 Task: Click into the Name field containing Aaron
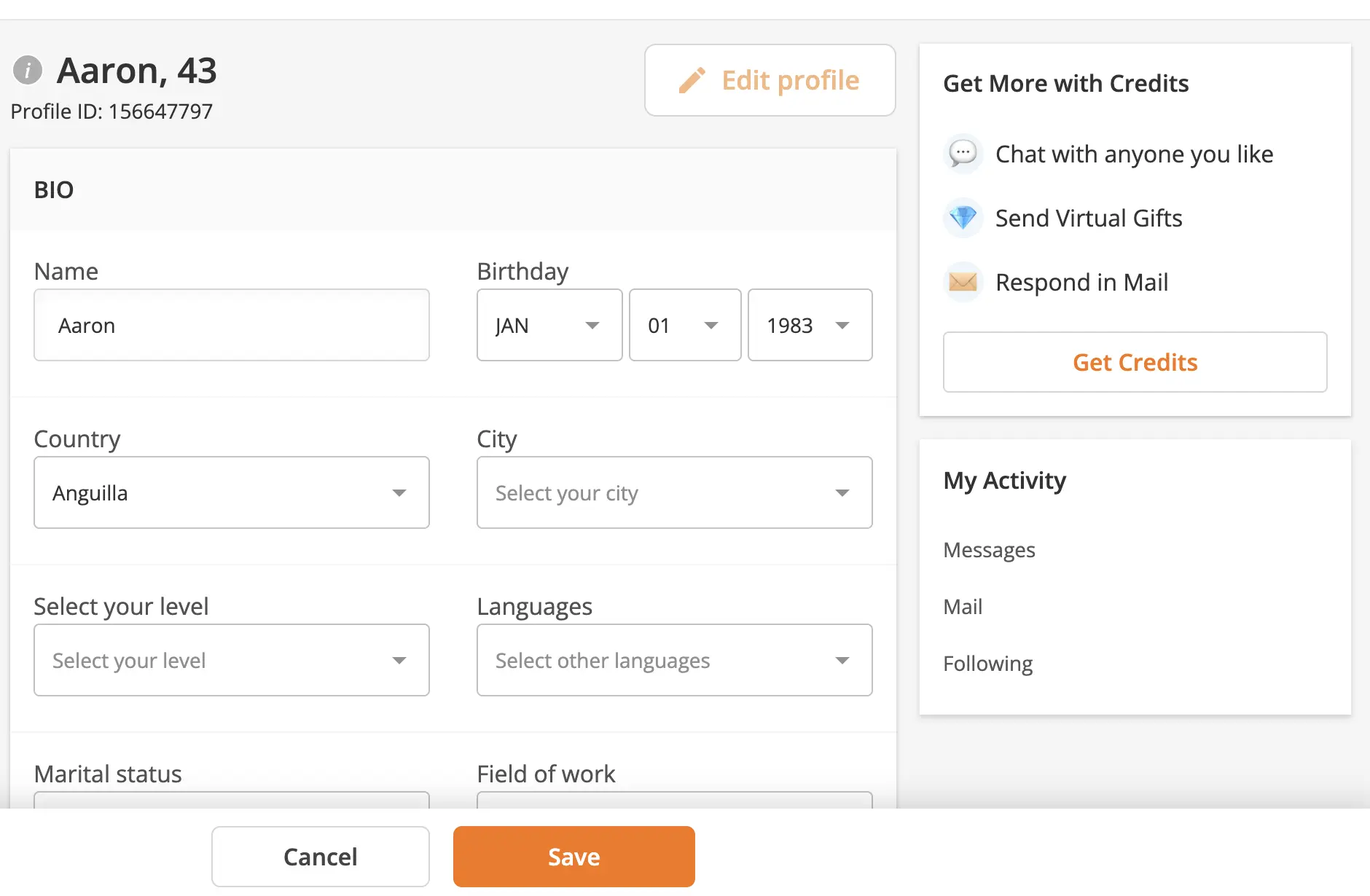pyautogui.click(x=231, y=325)
